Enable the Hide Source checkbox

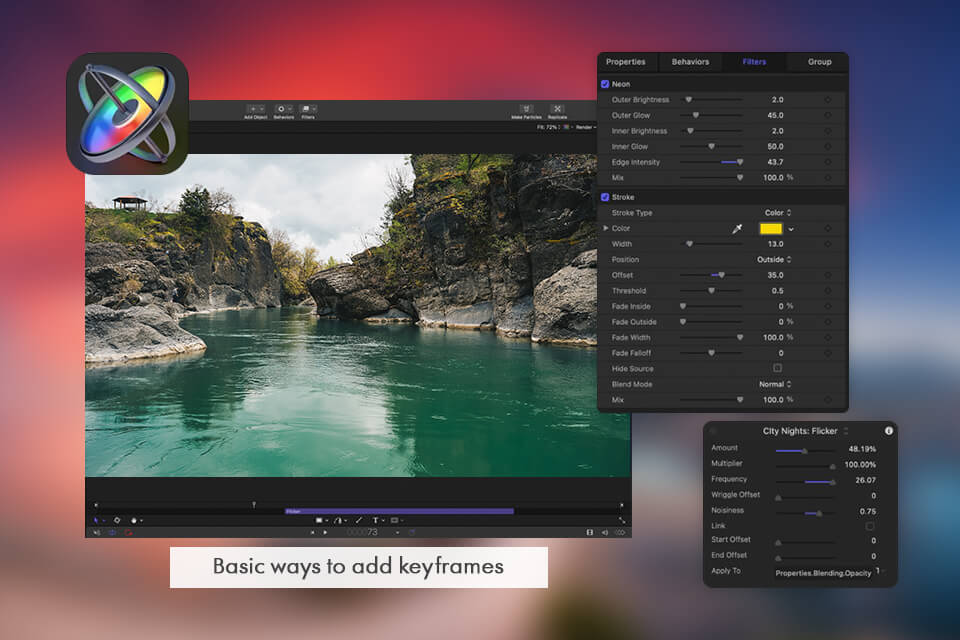[x=778, y=368]
